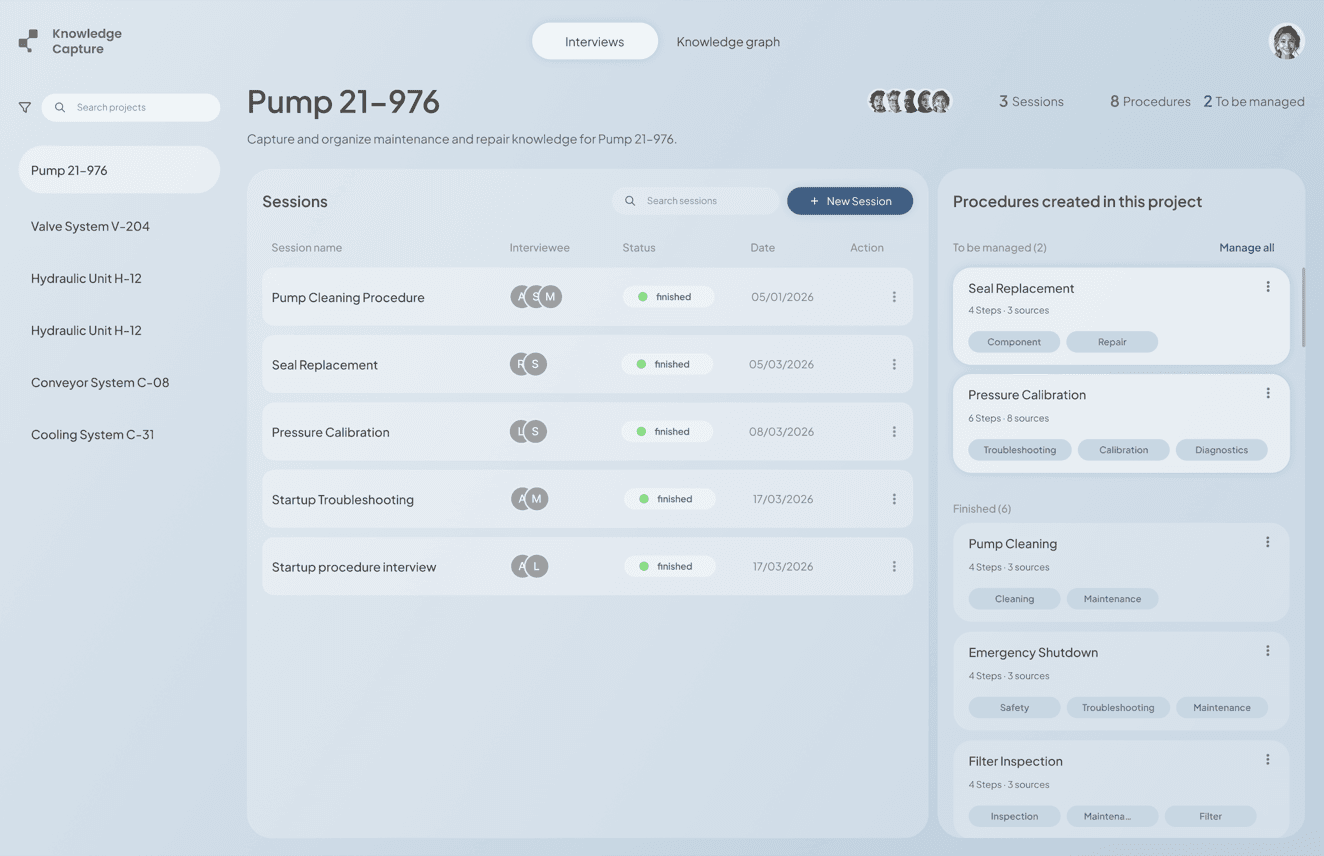This screenshot has height=856, width=1324.
Task: Click the team member avatars group
Action: [x=910, y=101]
